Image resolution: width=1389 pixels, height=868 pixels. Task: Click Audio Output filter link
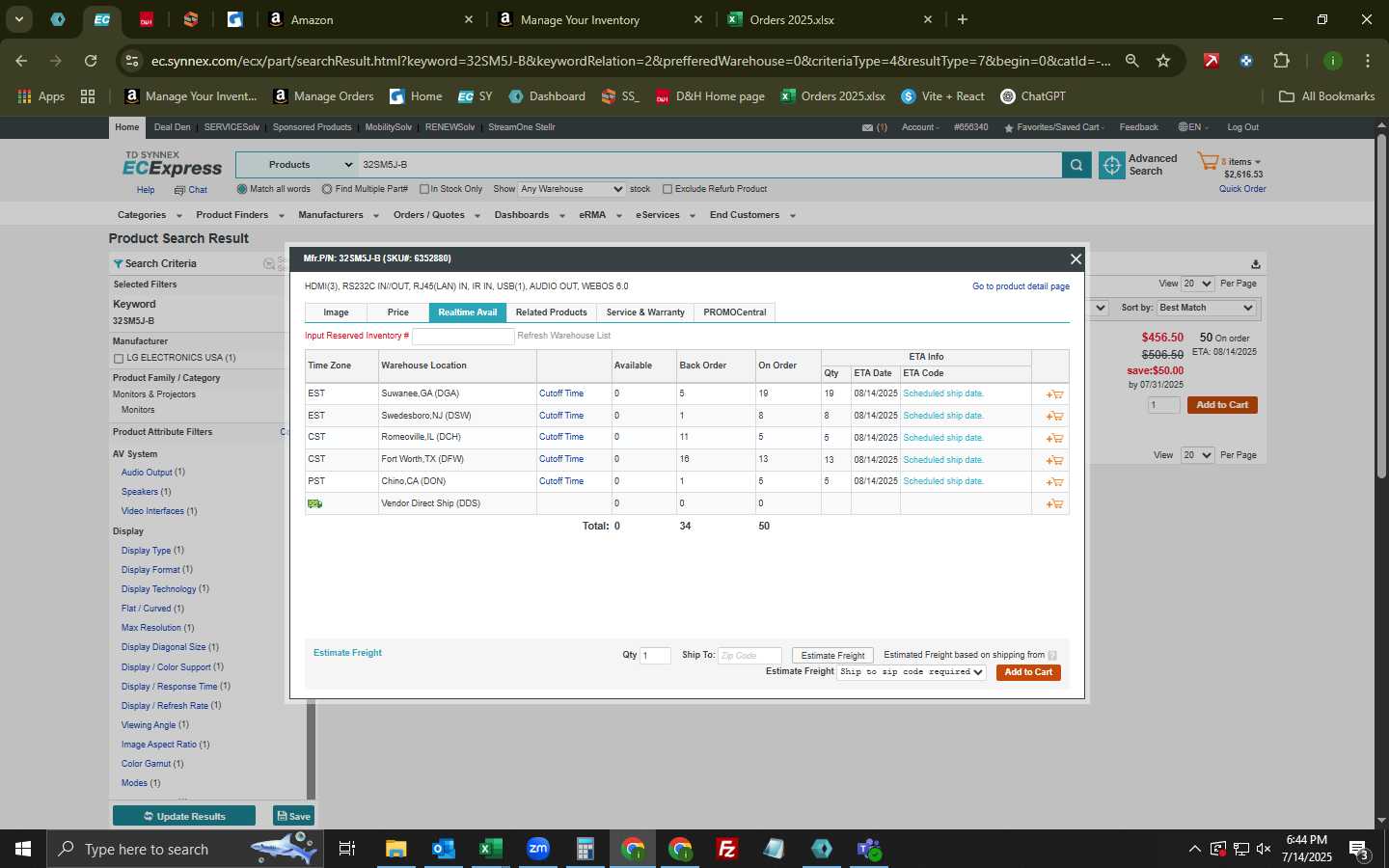coord(147,473)
